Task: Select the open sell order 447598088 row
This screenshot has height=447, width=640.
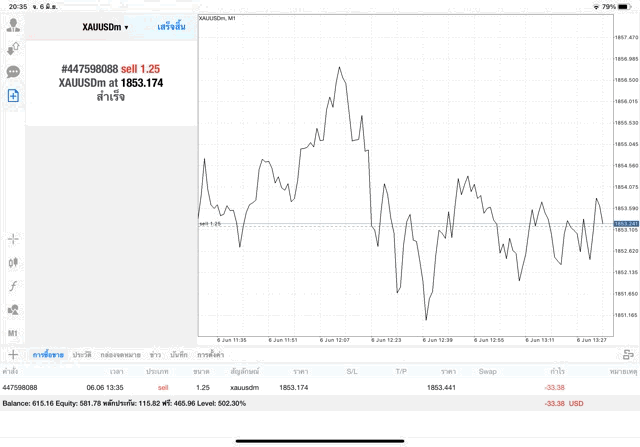Action: click(320, 387)
